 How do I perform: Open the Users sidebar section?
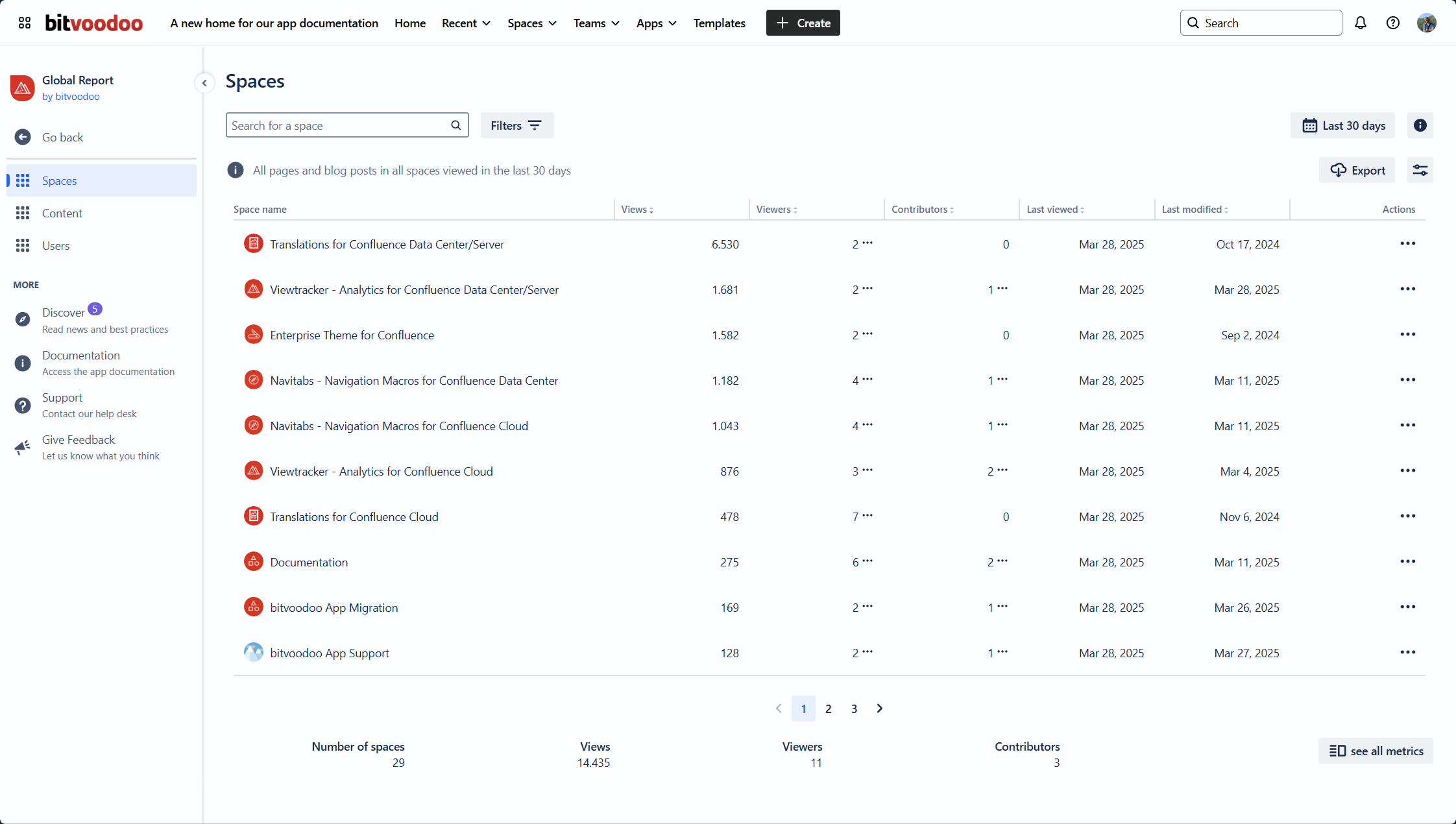tap(56, 245)
